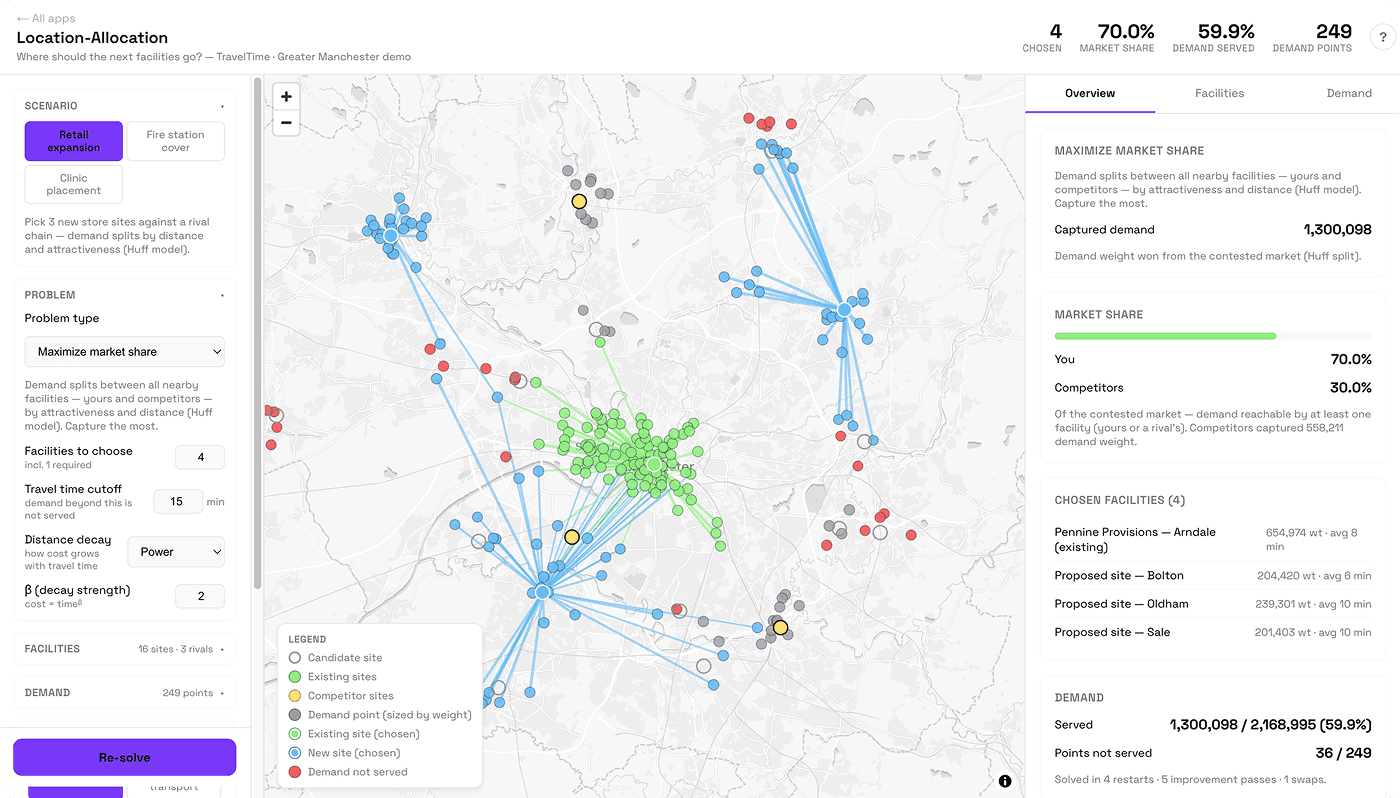Click New site (chosen) legend marker
Image resolution: width=1400 pixels, height=798 pixels.
click(x=294, y=753)
